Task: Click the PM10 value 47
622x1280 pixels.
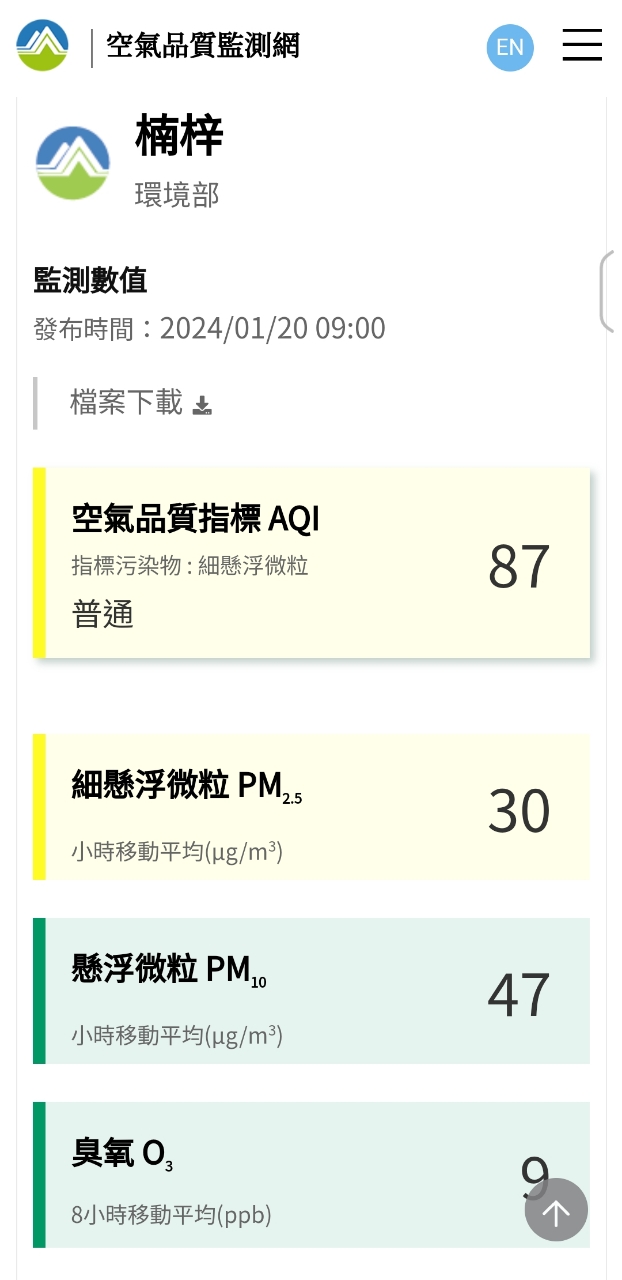Action: pyautogui.click(x=519, y=995)
